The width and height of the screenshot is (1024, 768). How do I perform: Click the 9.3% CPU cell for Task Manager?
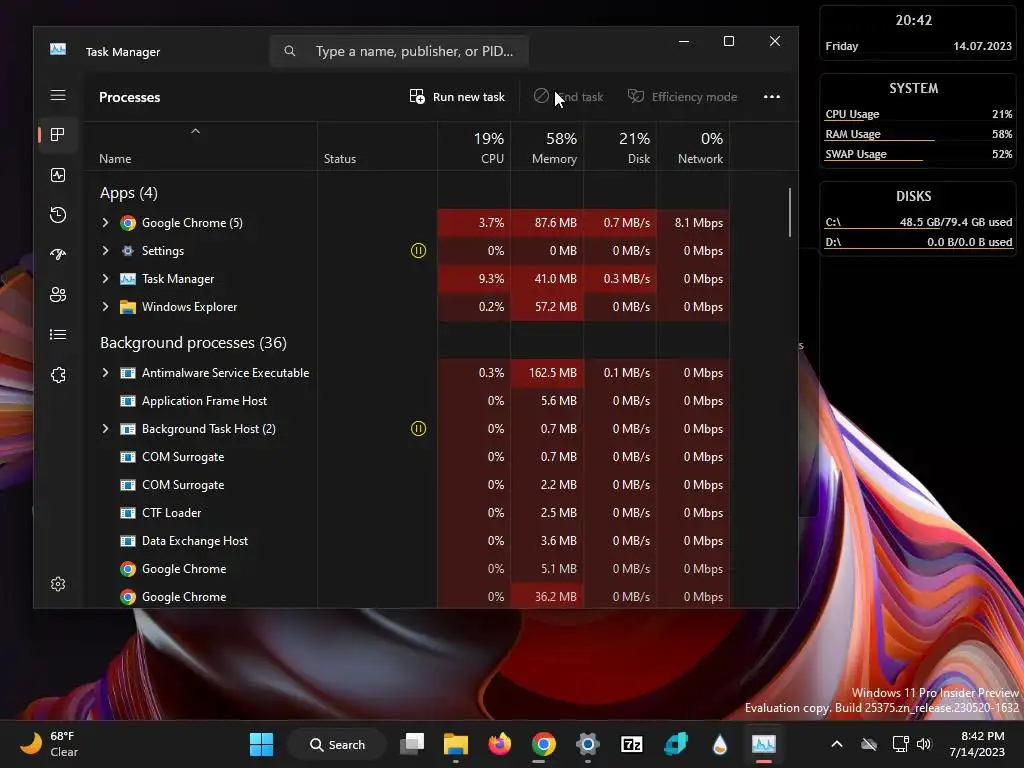click(x=475, y=279)
